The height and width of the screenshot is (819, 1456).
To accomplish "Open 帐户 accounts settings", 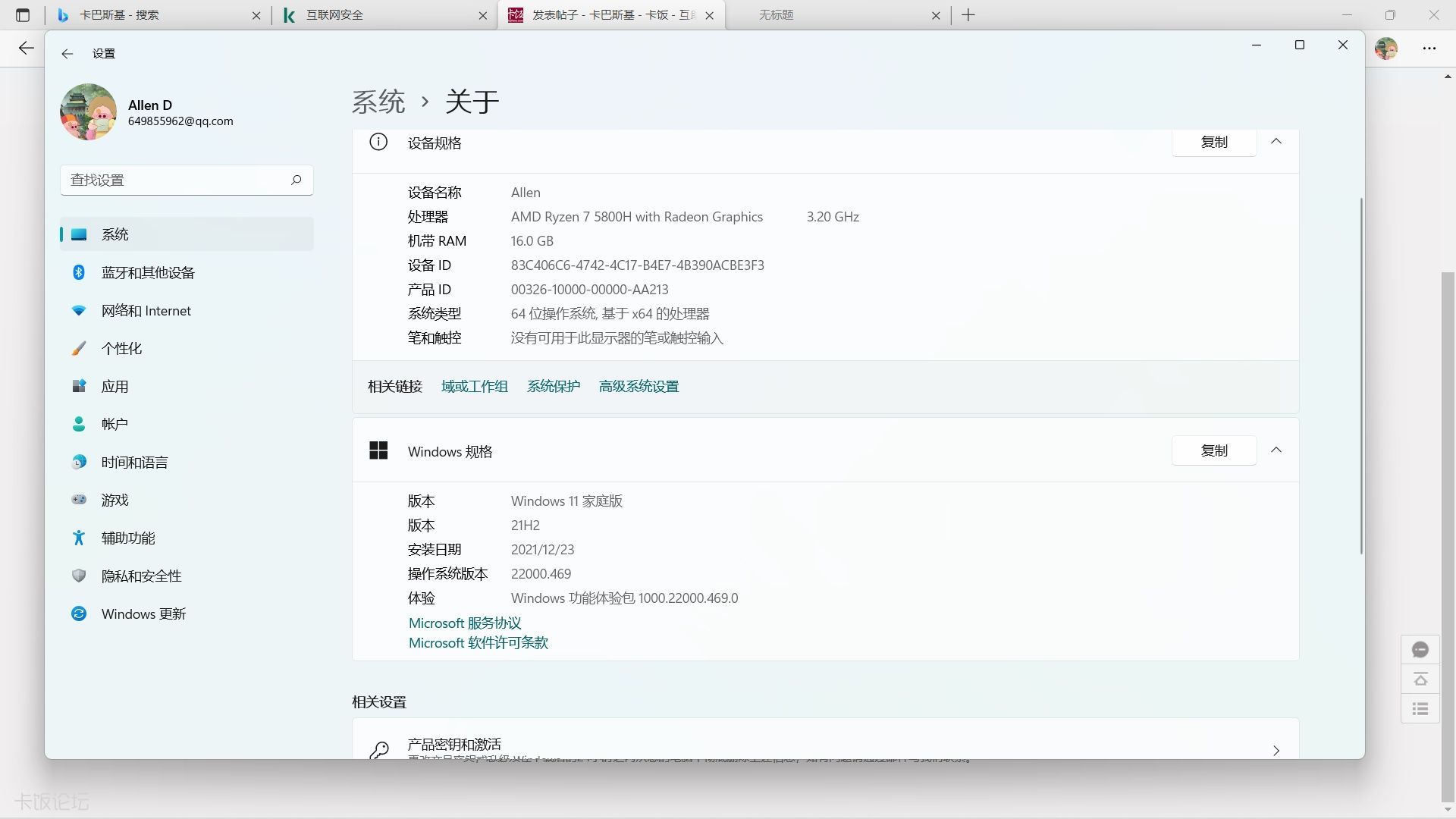I will pos(187,424).
